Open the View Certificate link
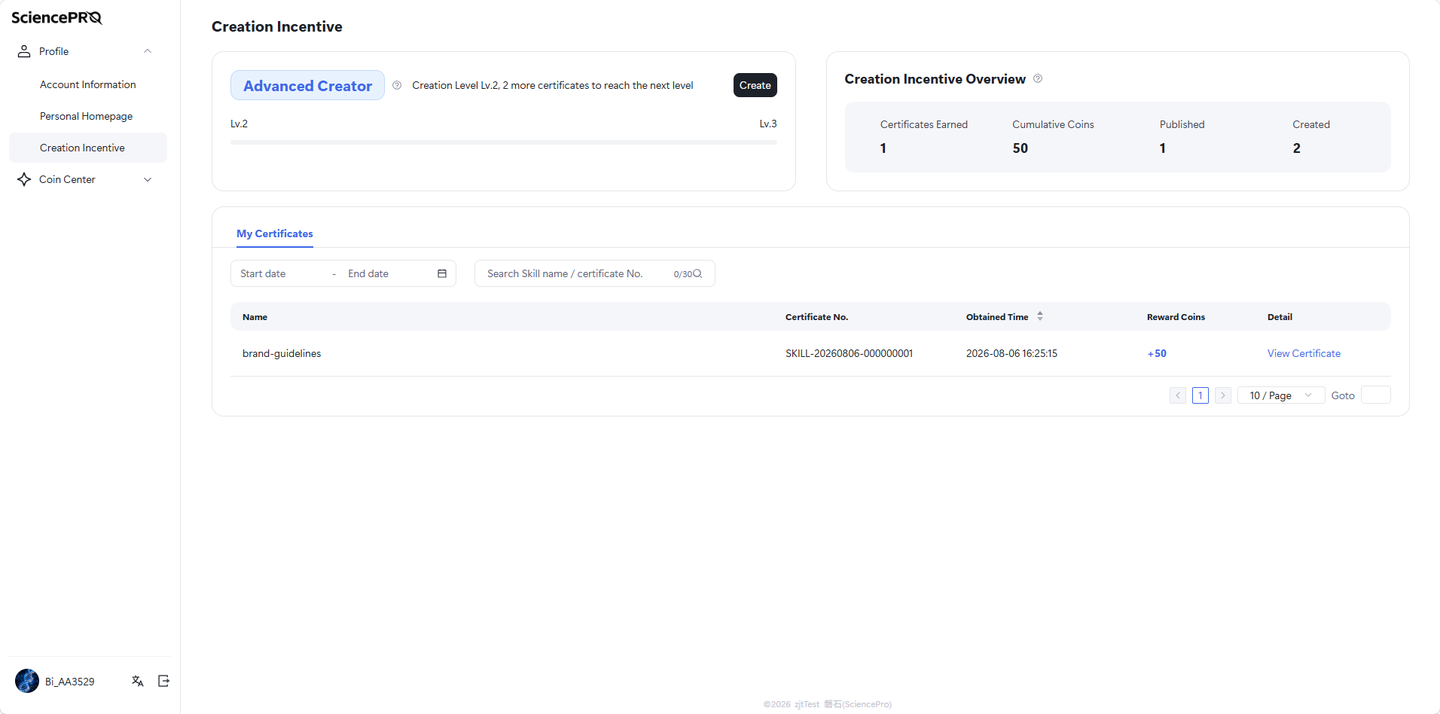 pos(1304,354)
